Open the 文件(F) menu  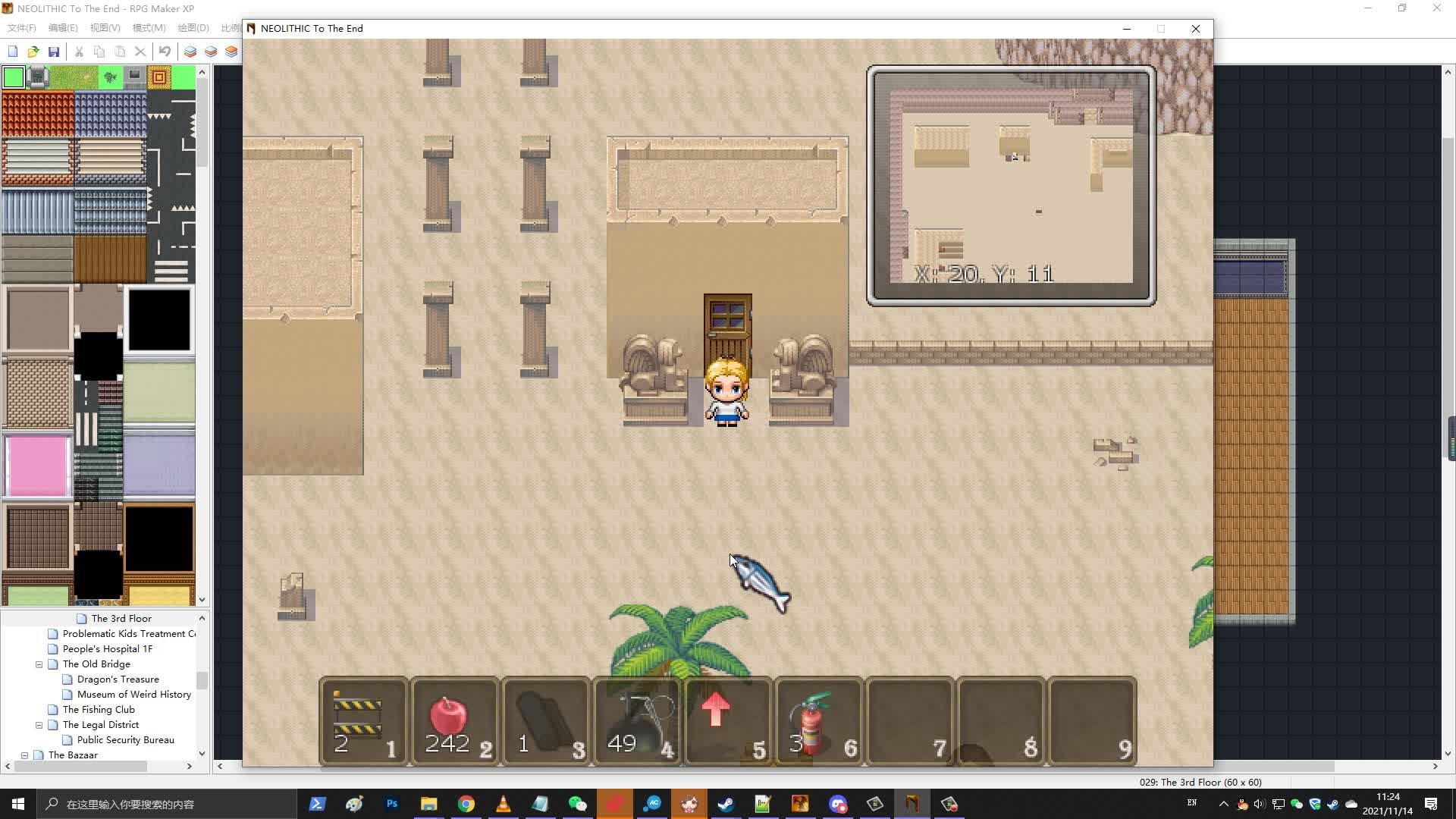click(x=21, y=28)
